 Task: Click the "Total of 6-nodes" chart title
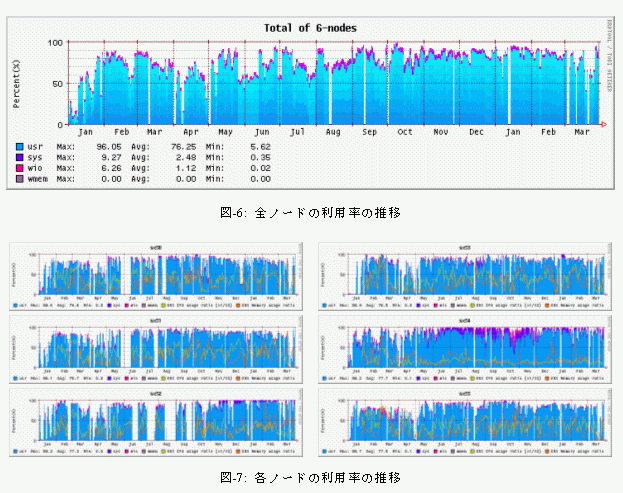click(310, 28)
